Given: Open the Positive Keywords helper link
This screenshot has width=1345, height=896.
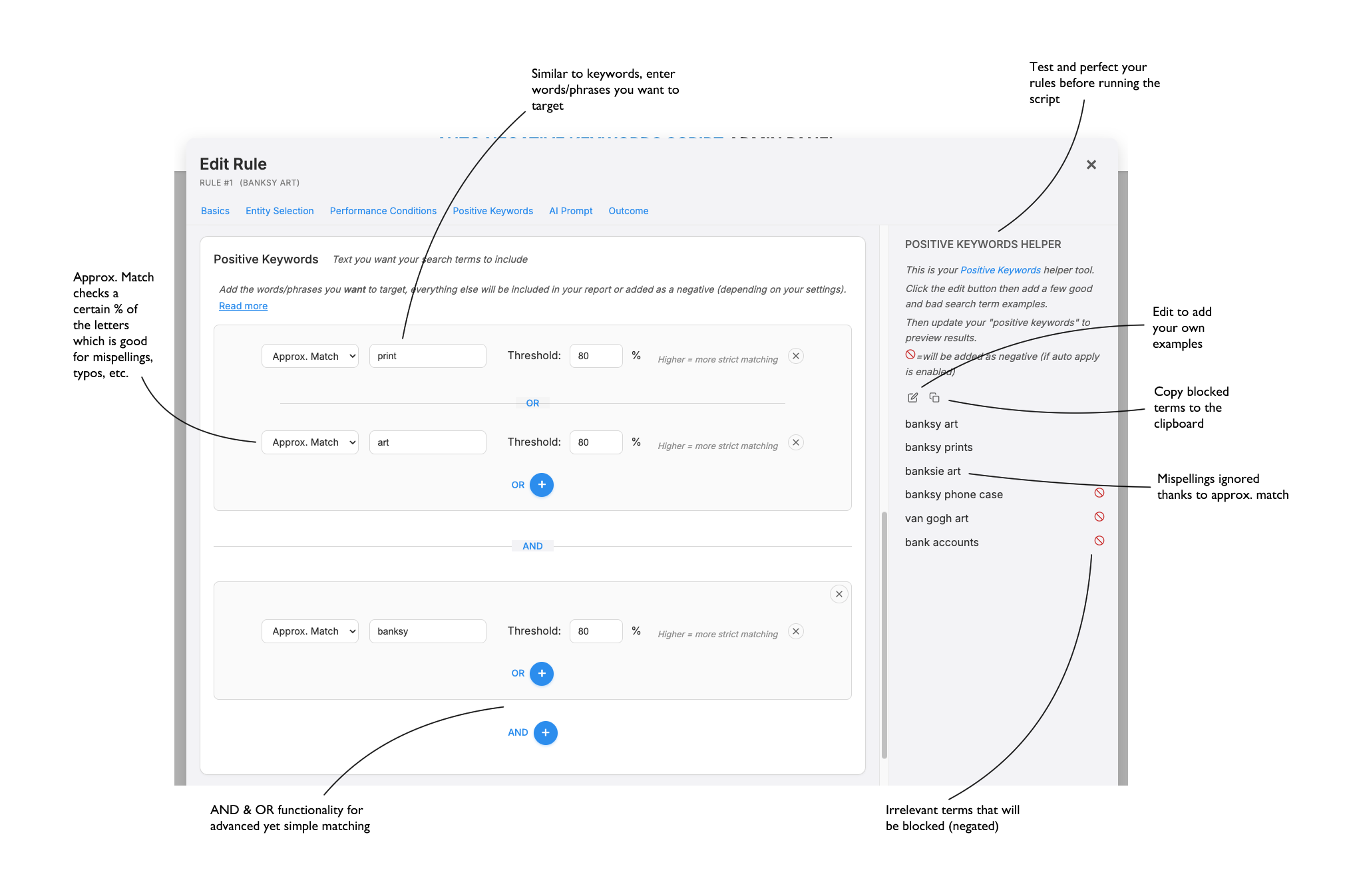Looking at the screenshot, I should (1000, 270).
